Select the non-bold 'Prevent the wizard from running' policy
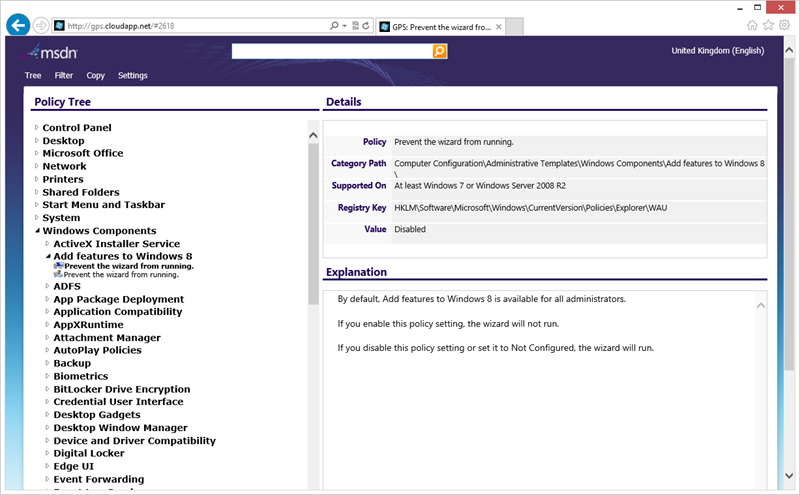 [122, 274]
